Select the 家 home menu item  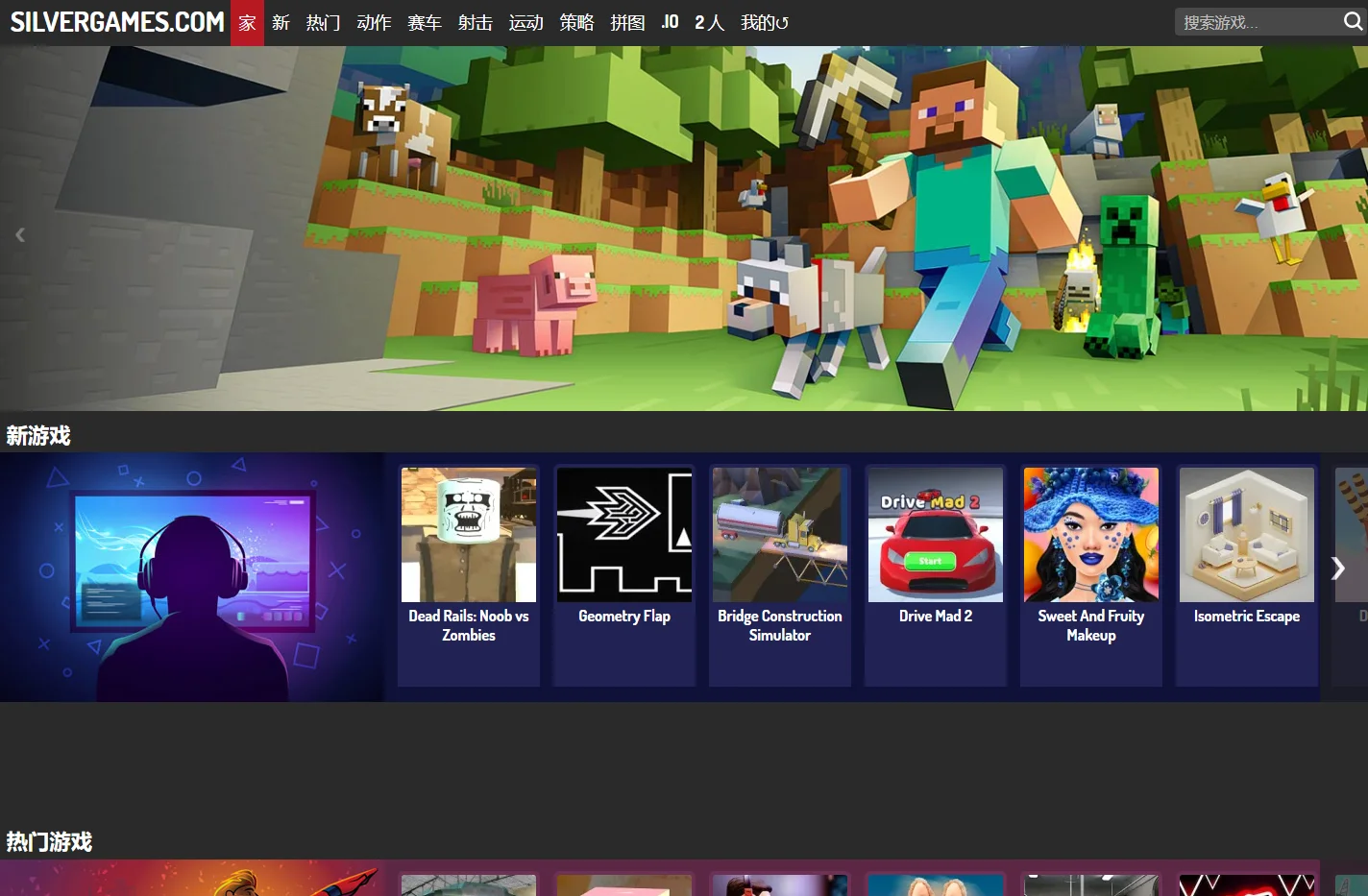tap(247, 22)
